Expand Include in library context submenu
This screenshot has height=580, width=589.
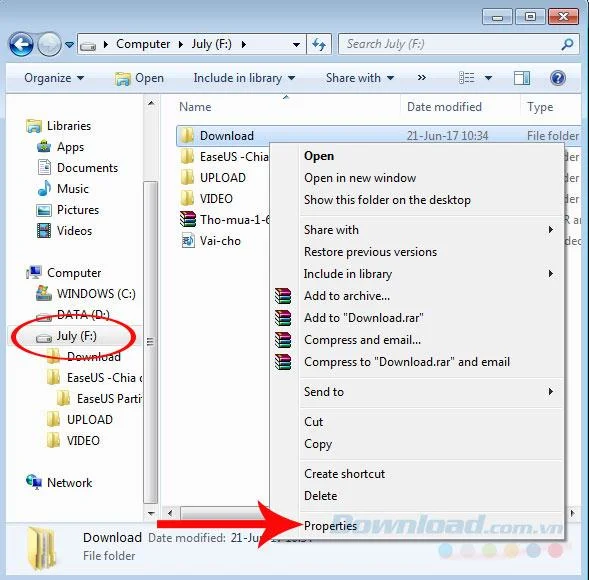[x=428, y=274]
